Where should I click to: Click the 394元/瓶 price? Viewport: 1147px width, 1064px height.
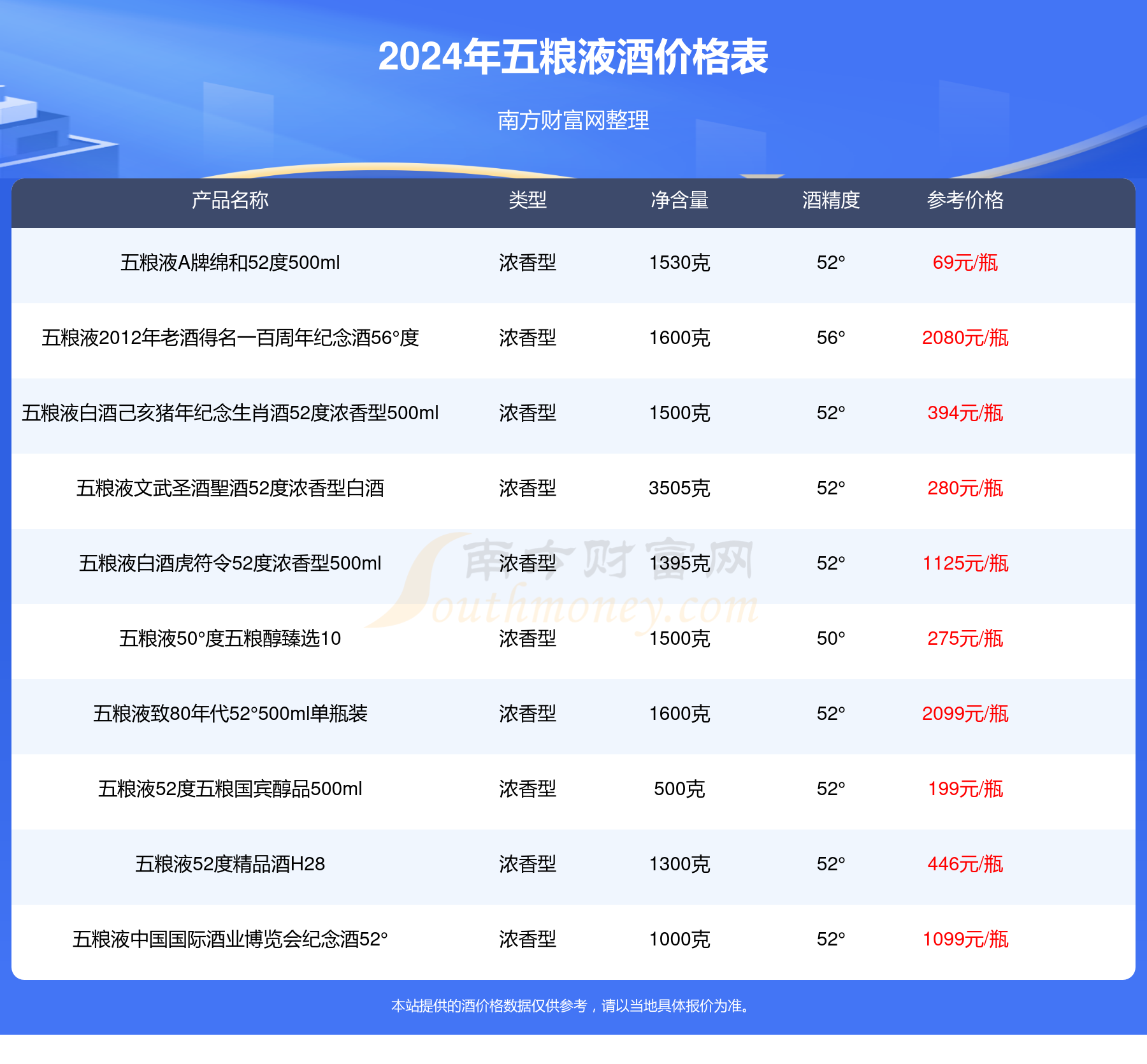coord(965,413)
